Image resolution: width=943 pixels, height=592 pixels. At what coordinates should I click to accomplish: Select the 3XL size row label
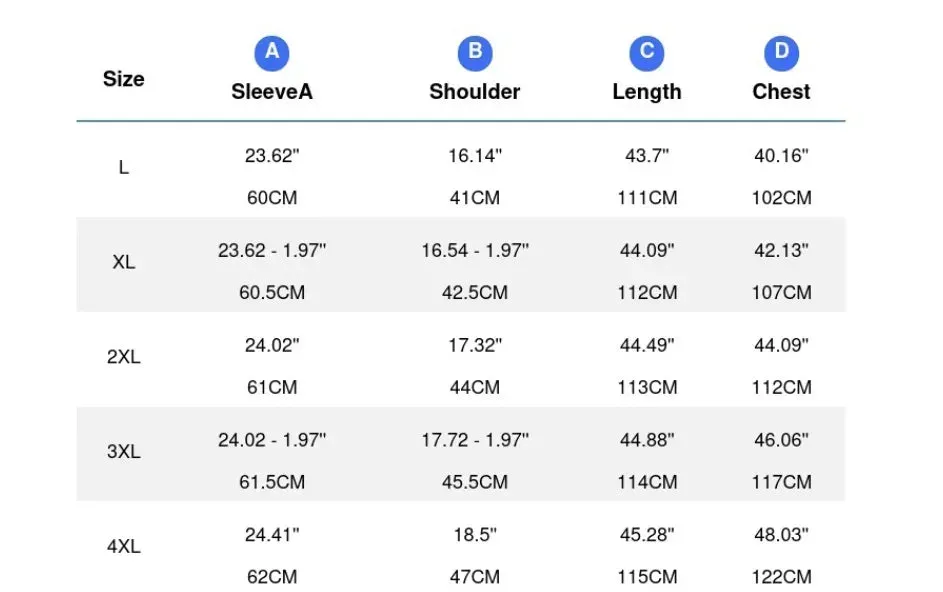click(x=124, y=451)
